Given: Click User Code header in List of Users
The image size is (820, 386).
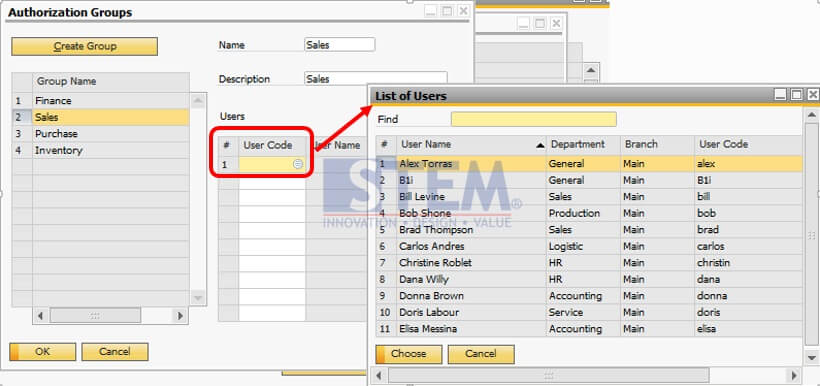Looking at the screenshot, I should 748,144.
